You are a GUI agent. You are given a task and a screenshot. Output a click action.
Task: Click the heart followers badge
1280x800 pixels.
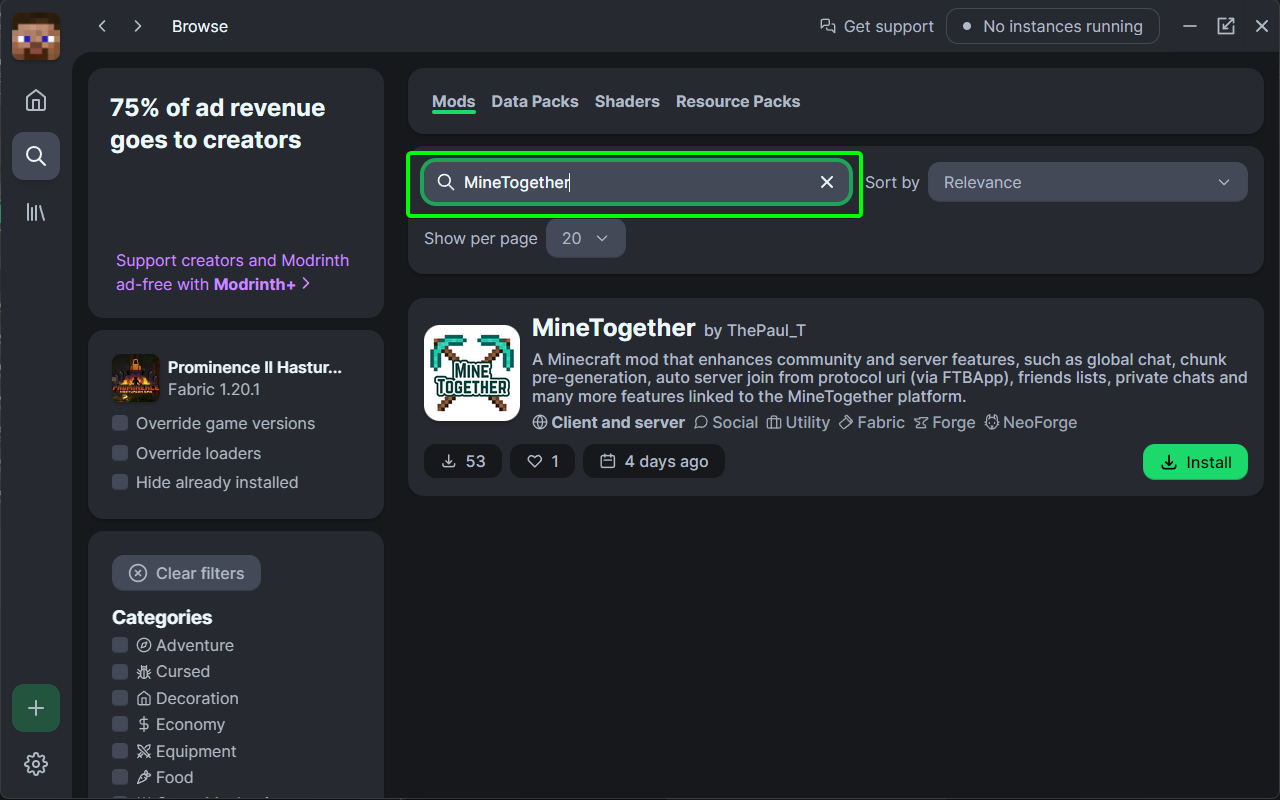coord(543,461)
